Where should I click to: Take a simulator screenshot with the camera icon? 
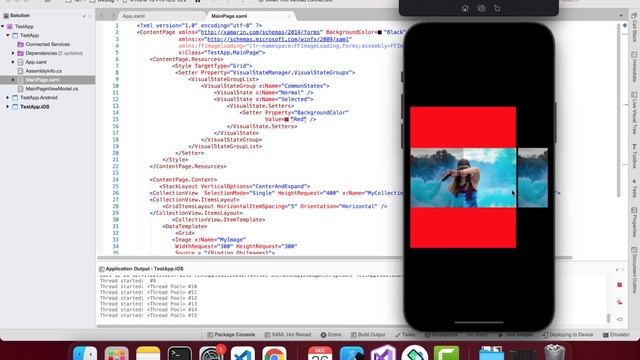[481, 8]
